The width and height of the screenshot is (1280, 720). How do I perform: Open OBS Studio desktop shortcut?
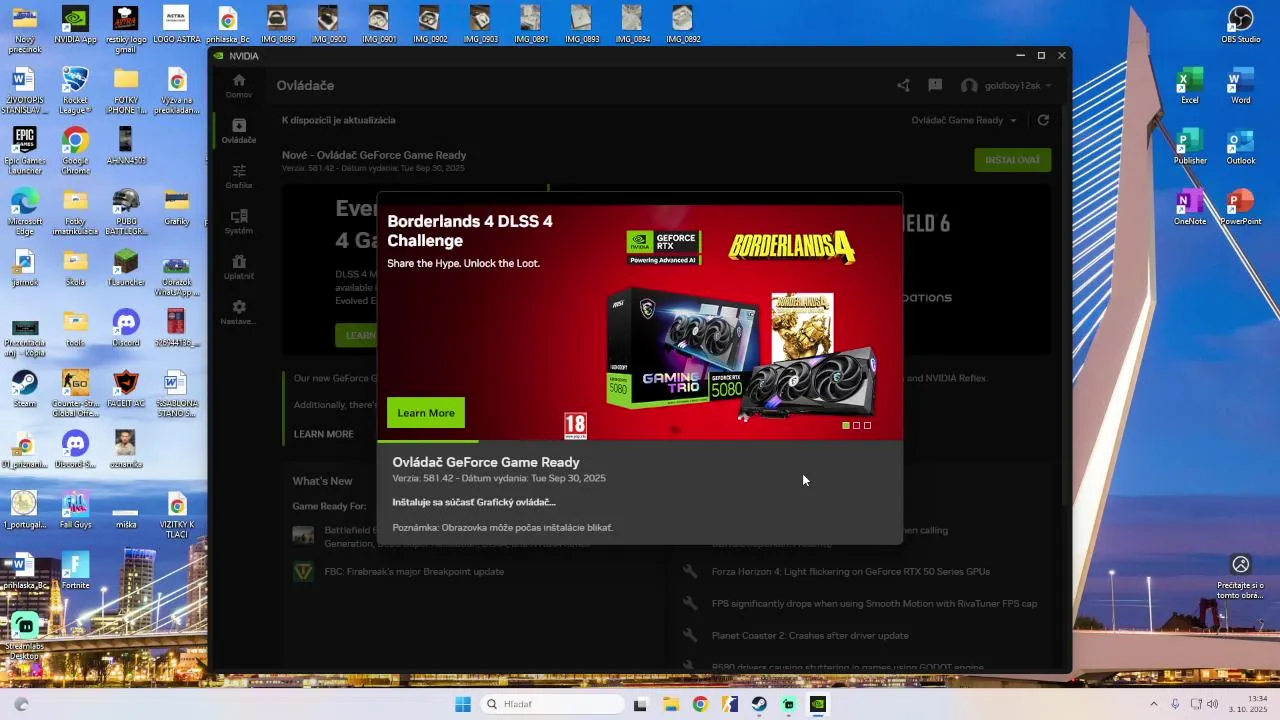tap(1241, 25)
